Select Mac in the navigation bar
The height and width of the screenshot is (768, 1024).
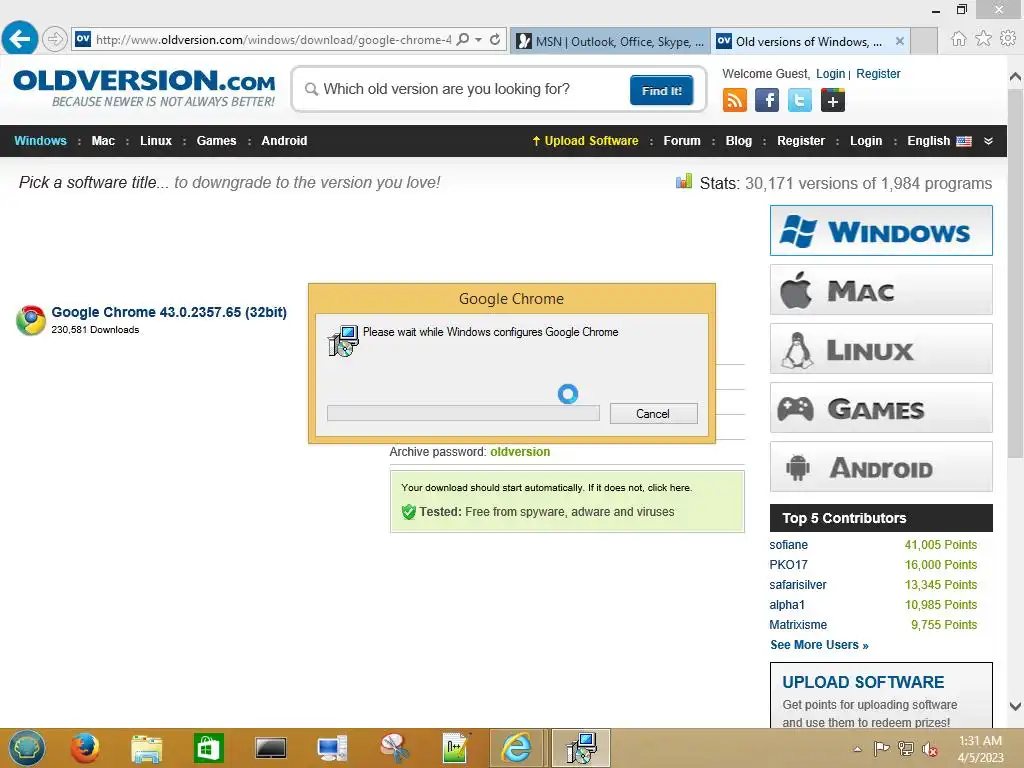pyautogui.click(x=103, y=141)
